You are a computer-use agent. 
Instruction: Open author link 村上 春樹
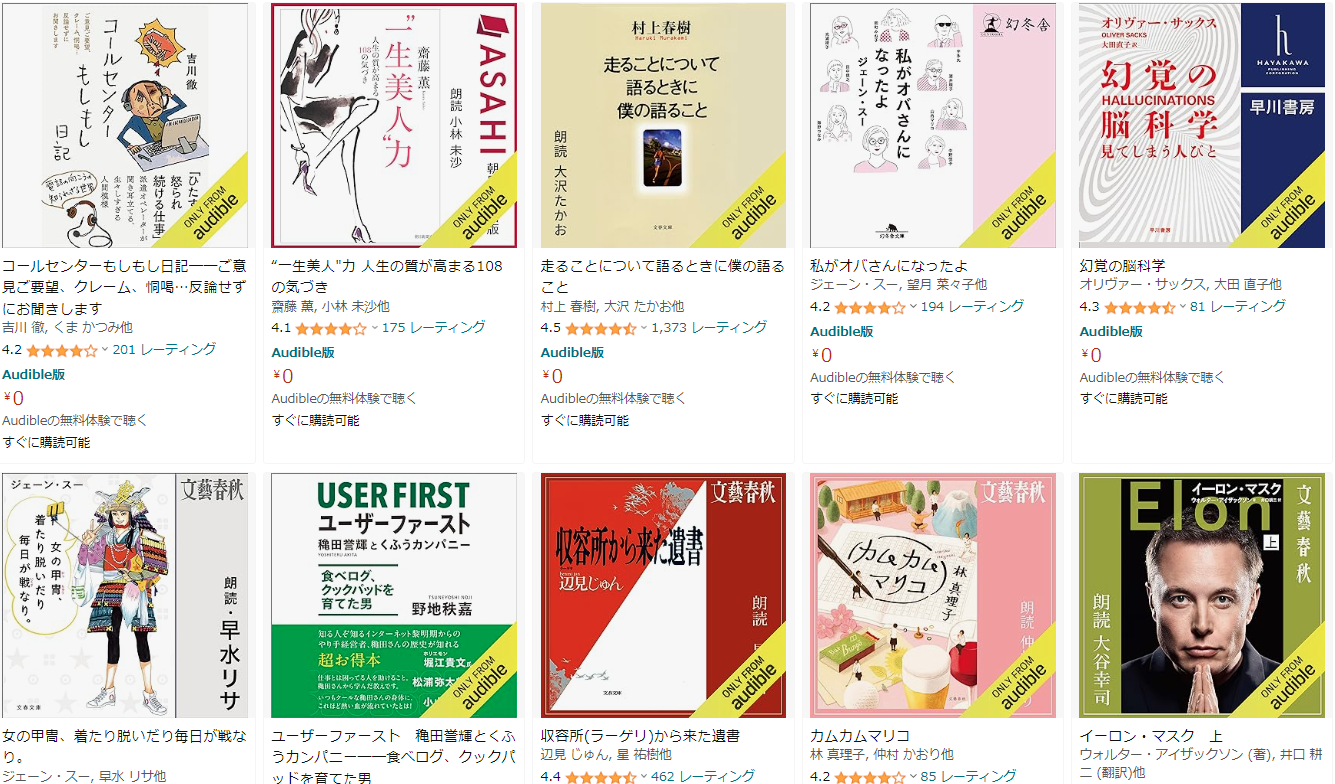[567, 306]
